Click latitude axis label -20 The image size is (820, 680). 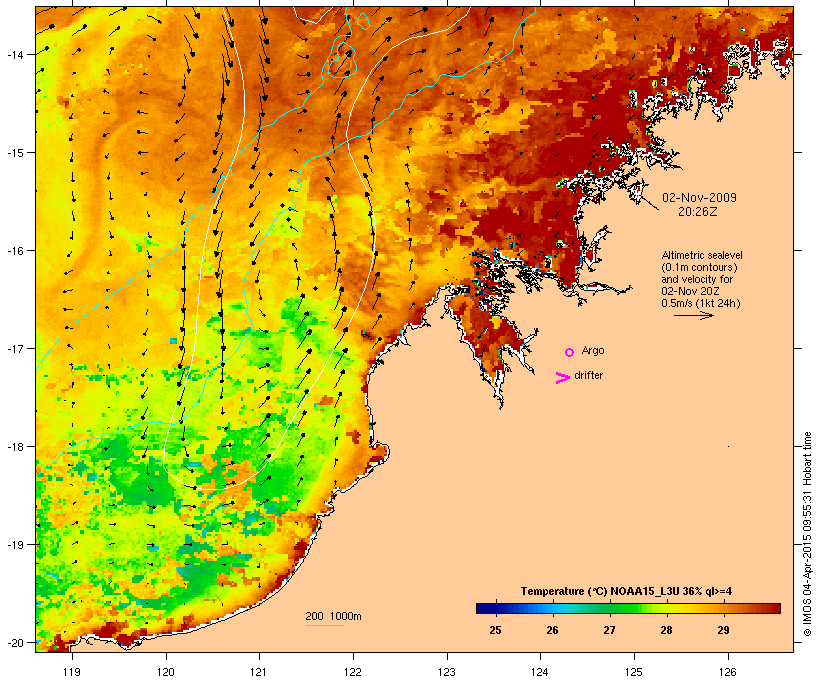14,643
